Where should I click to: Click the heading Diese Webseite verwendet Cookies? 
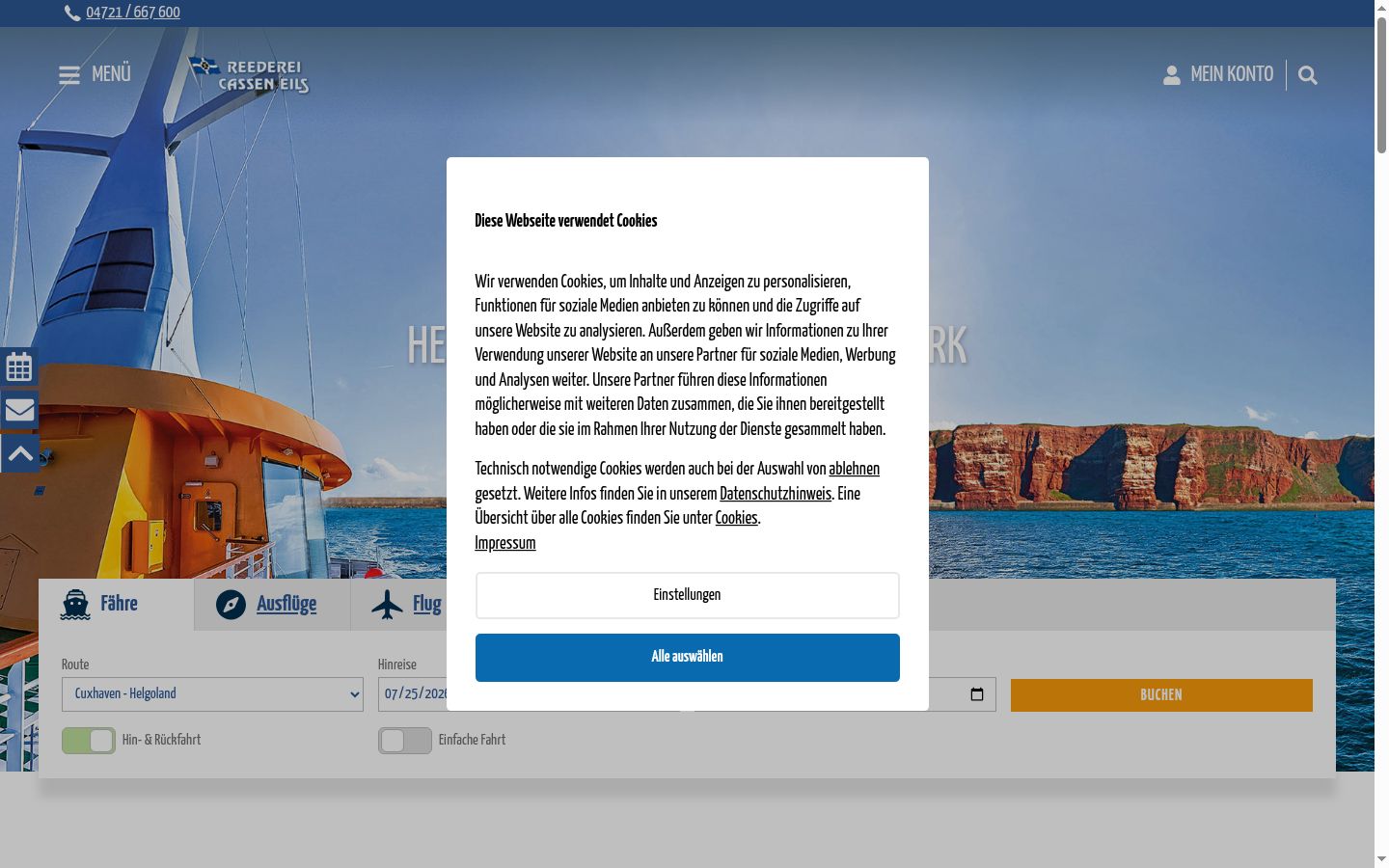(x=566, y=221)
